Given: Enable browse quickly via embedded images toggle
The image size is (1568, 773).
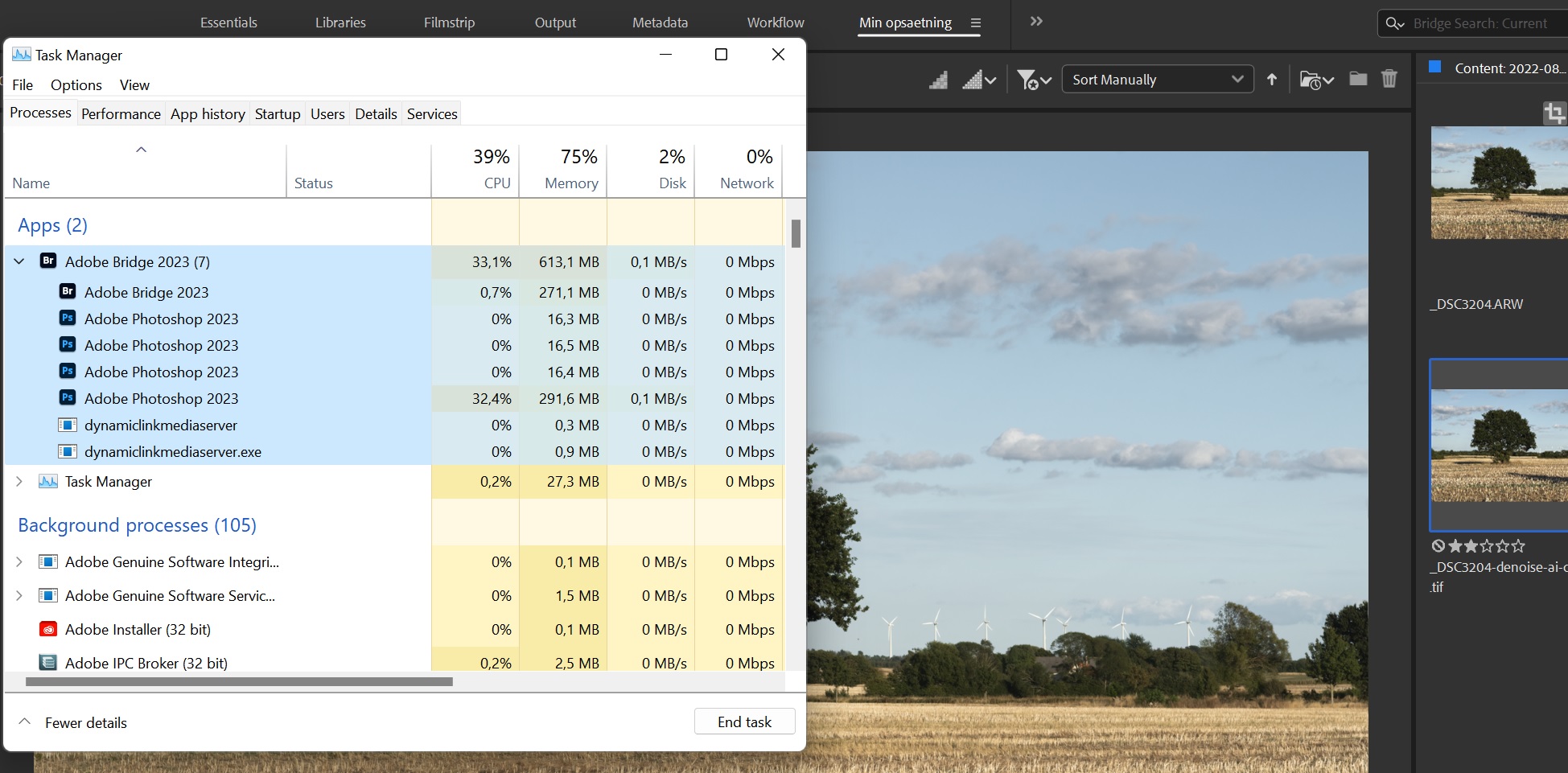Looking at the screenshot, I should click(x=936, y=79).
